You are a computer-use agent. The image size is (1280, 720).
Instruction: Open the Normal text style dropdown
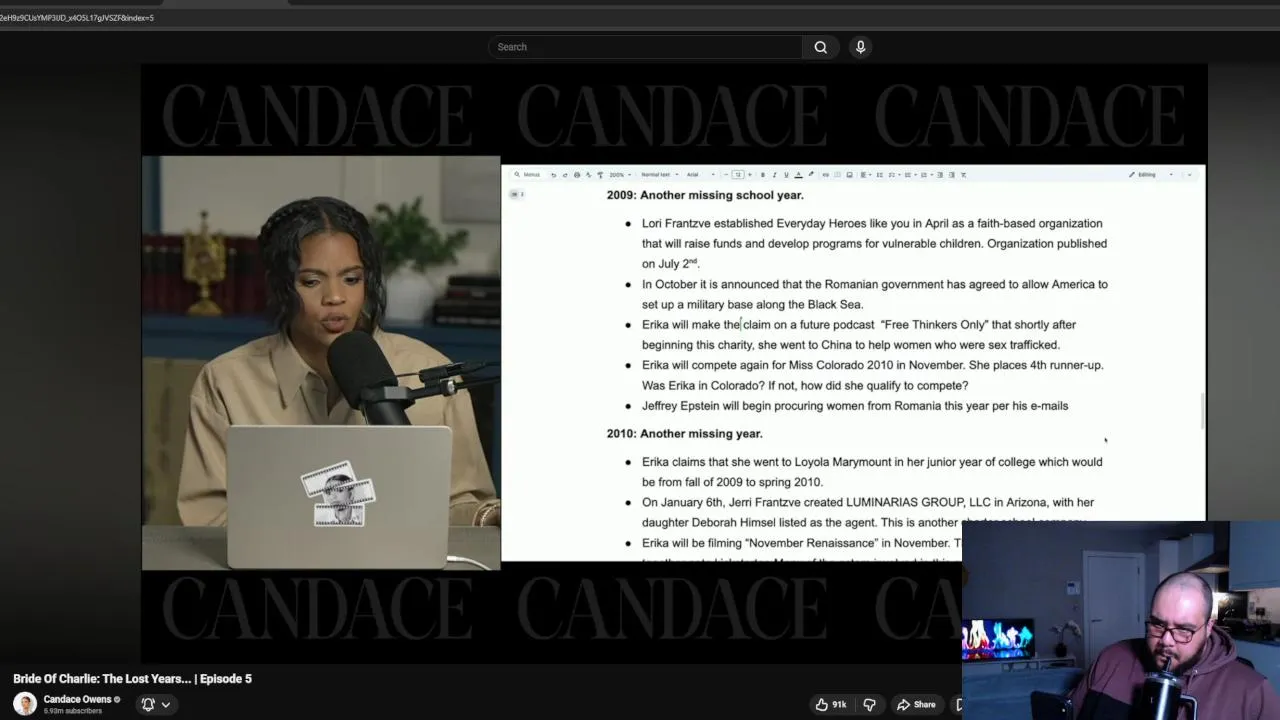pos(660,174)
